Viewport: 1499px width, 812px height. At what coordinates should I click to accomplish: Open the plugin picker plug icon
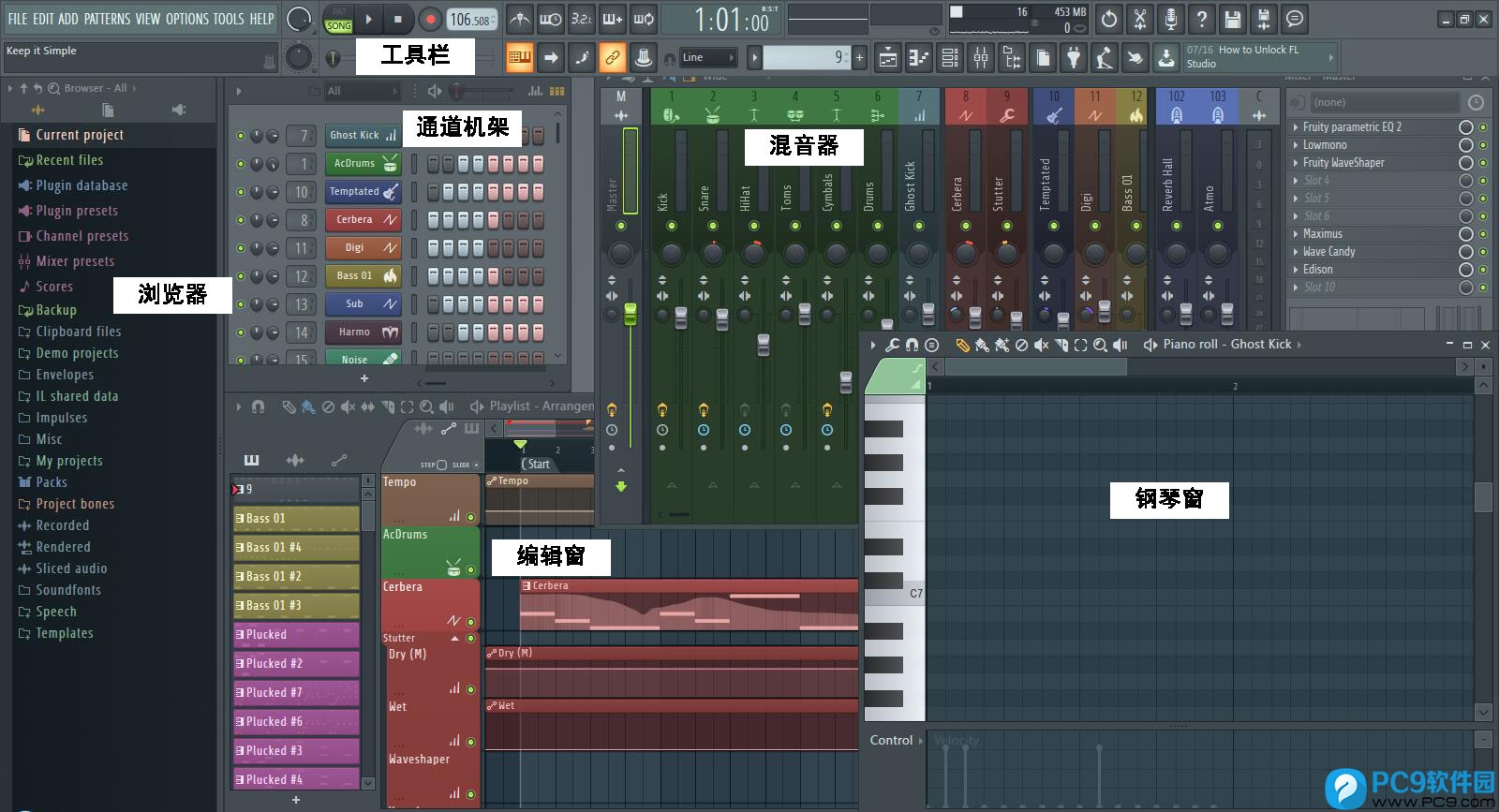click(1074, 58)
